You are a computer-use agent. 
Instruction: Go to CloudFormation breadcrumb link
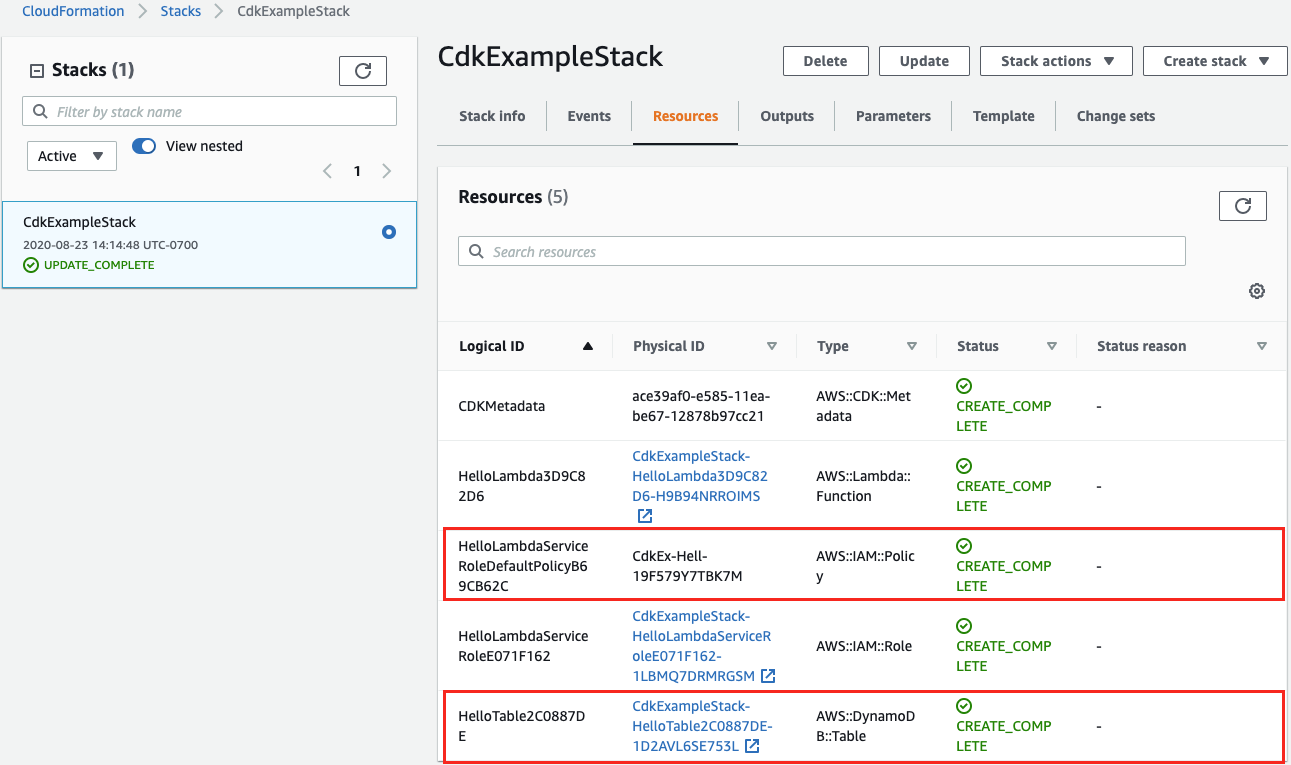(x=73, y=11)
